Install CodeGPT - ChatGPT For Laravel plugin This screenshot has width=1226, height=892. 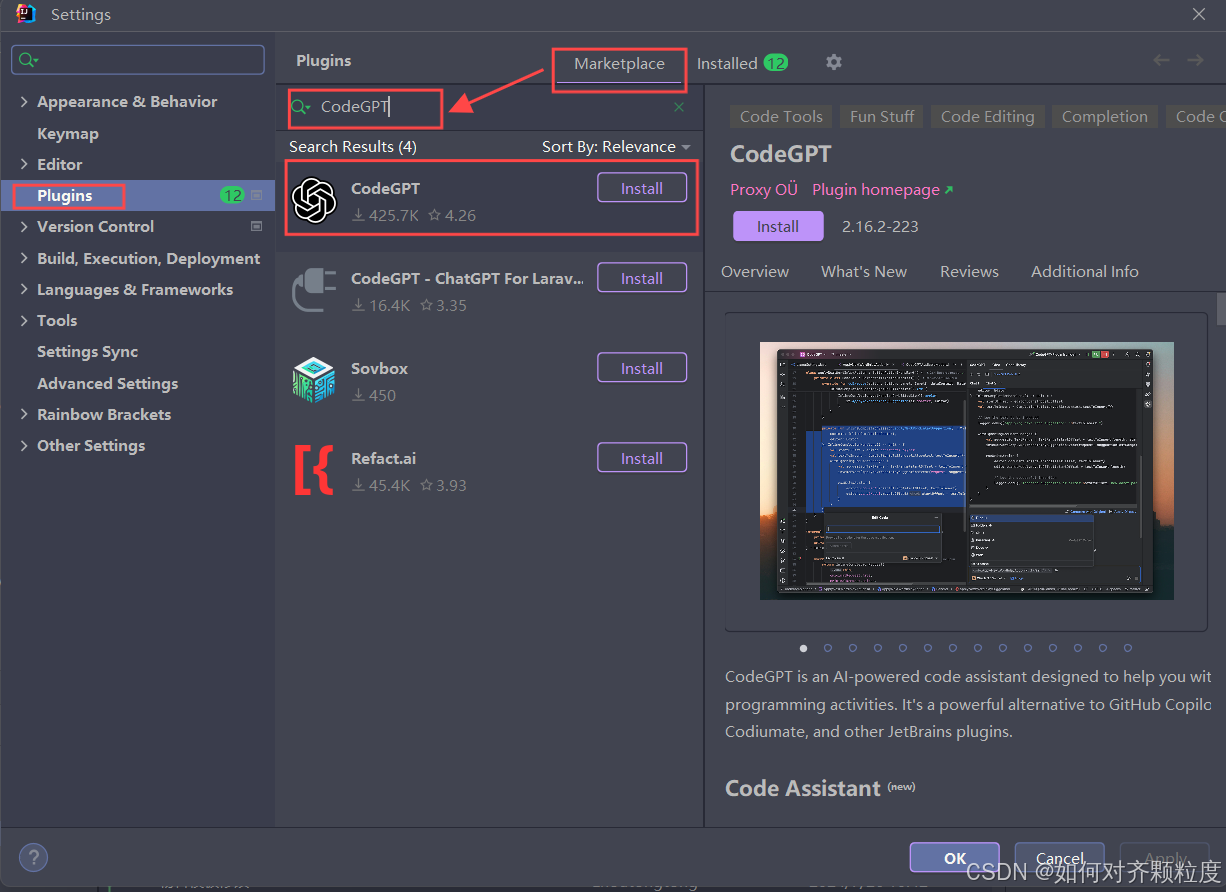coord(642,278)
